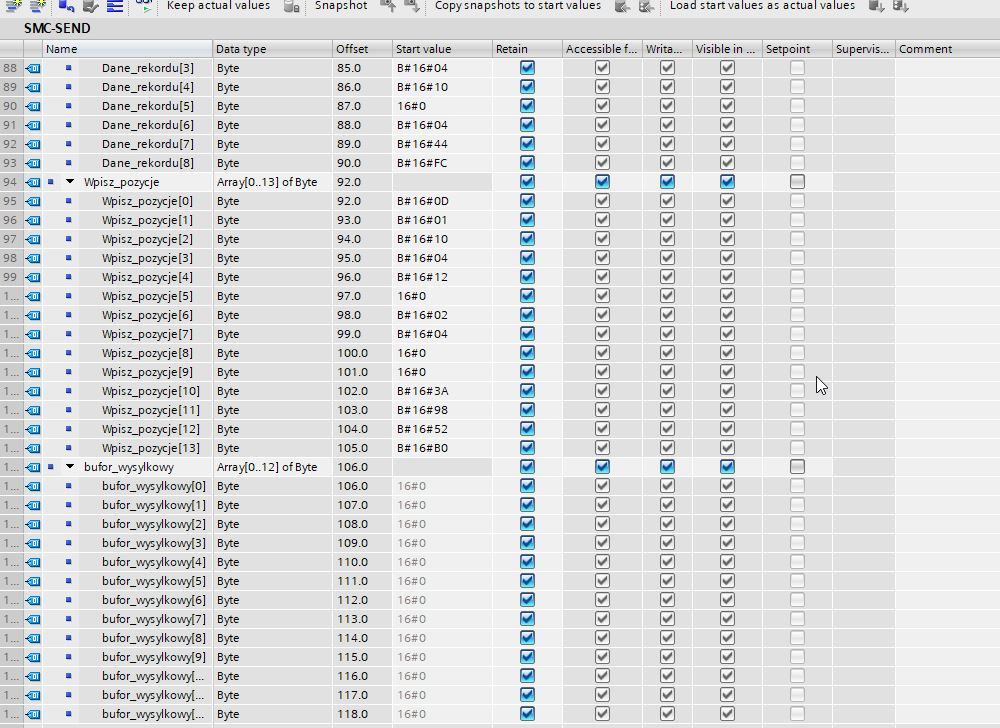The image size is (1000, 728).
Task: Click the Snapshot button
Action: 341,6
